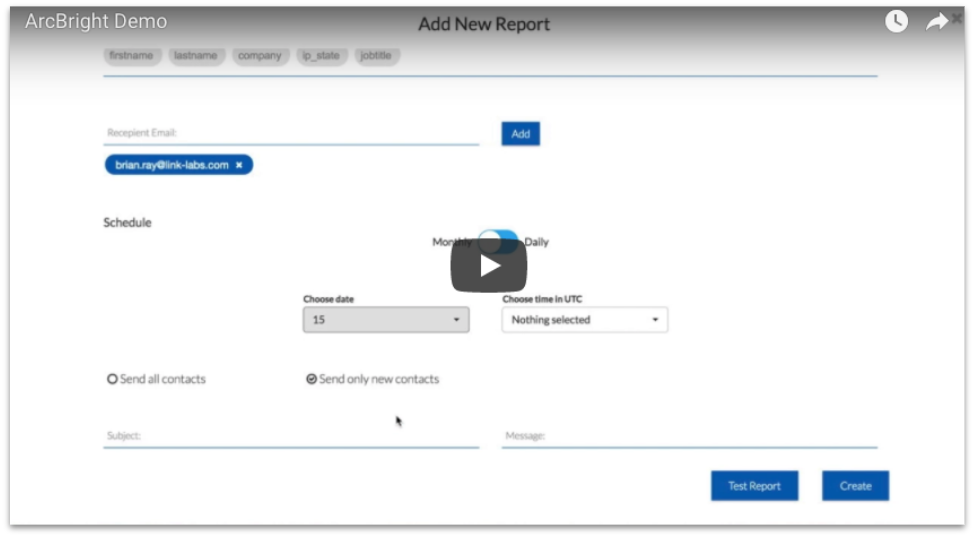Select the jobtitle field tag
This screenshot has width=977, height=537.
click(x=376, y=56)
